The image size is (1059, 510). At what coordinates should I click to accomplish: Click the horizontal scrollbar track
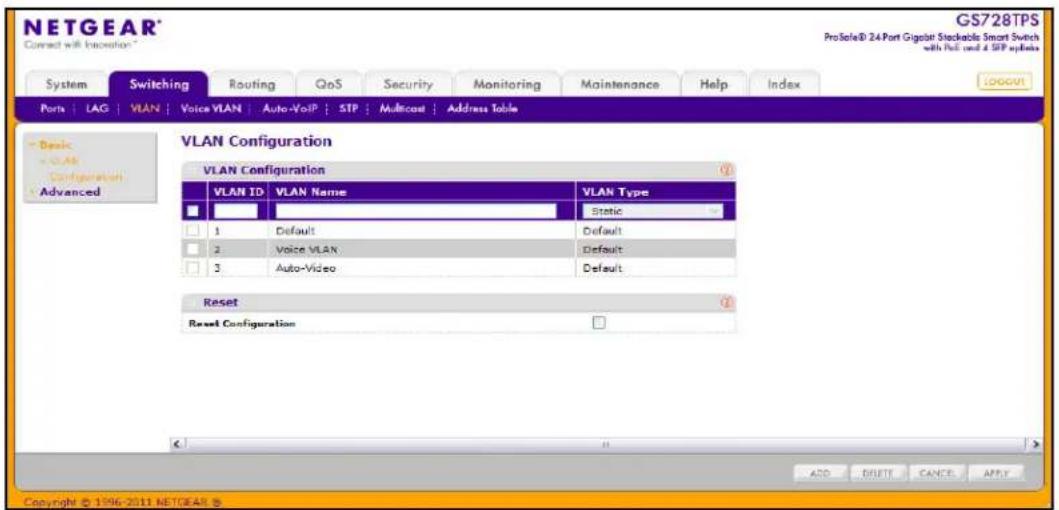pyautogui.click(x=605, y=444)
